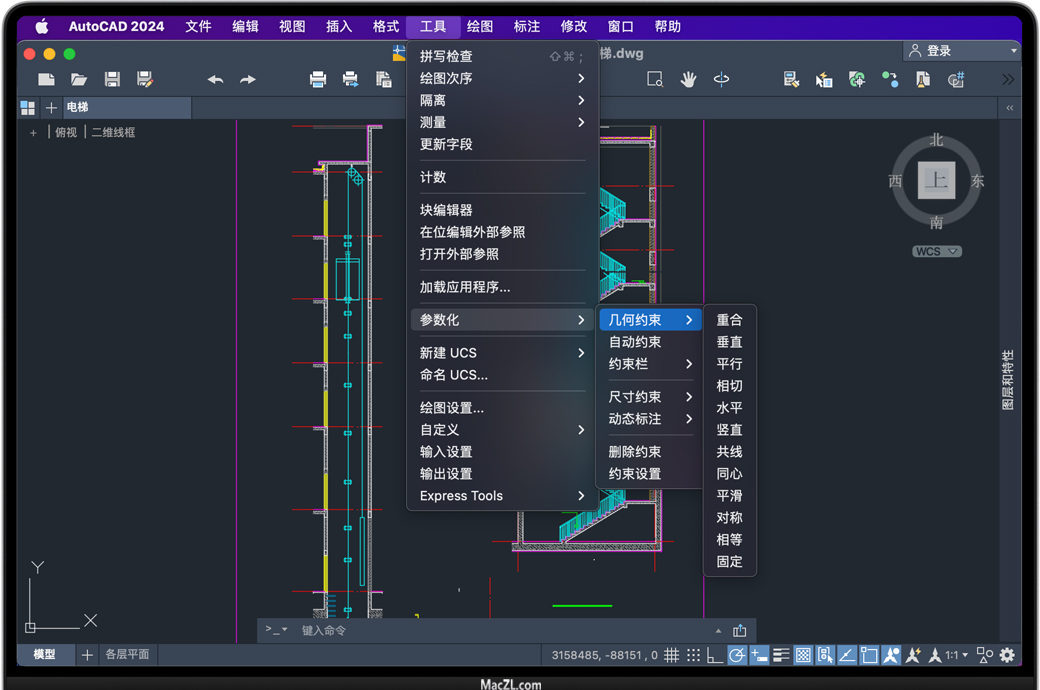Open settings gear in status bar

(1007, 655)
